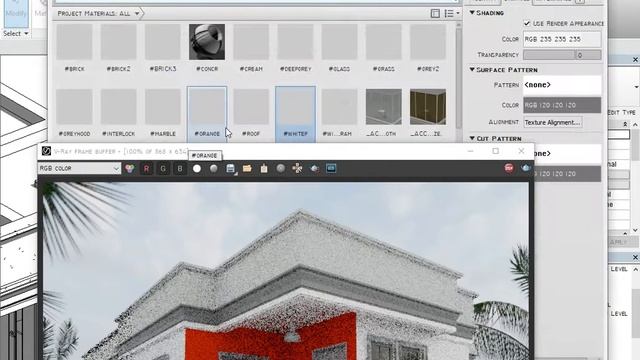Select the #DEEPGREY material thumbnail

point(296,42)
